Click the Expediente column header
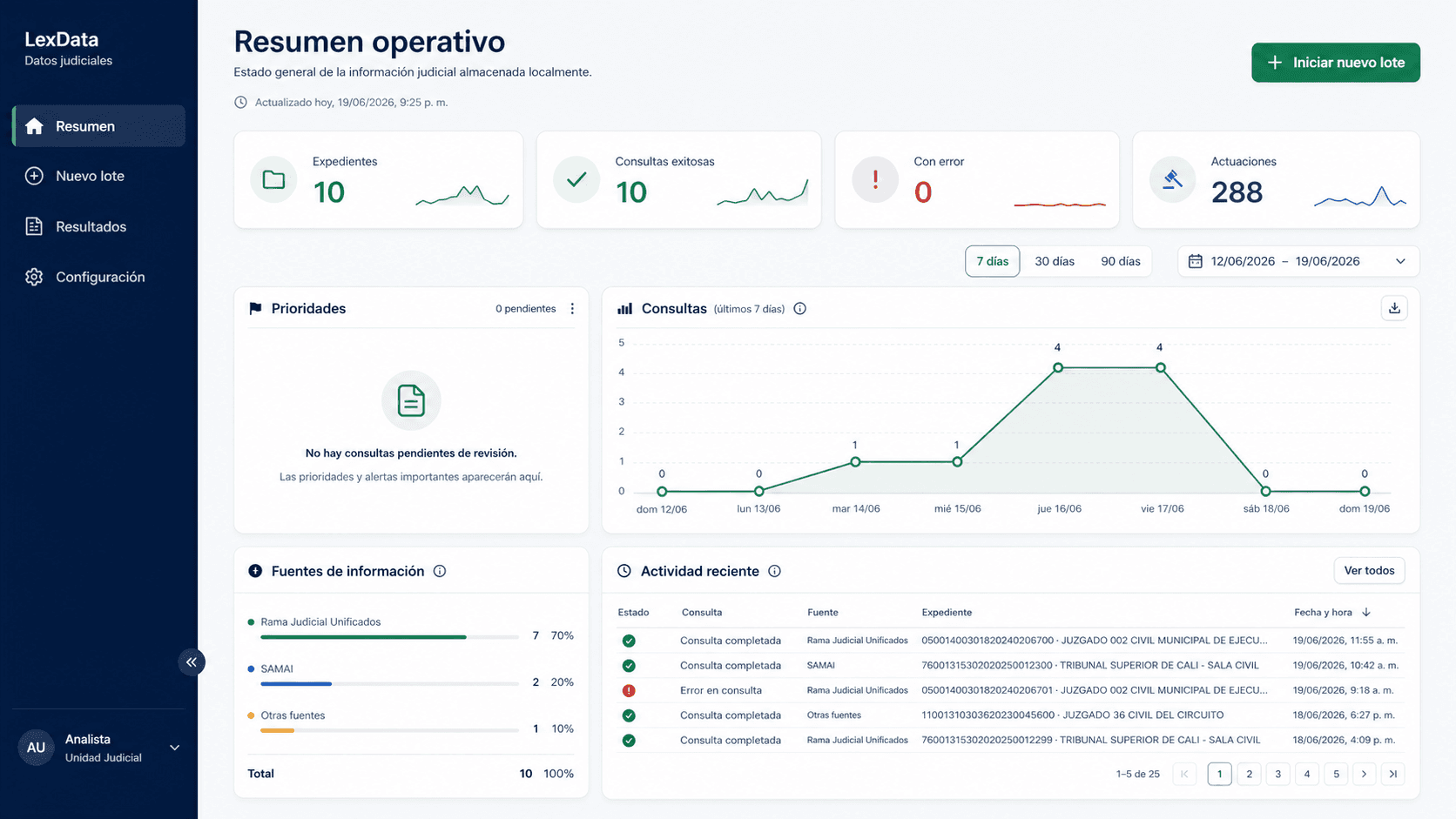This screenshot has width=1456, height=819. pos(947,613)
